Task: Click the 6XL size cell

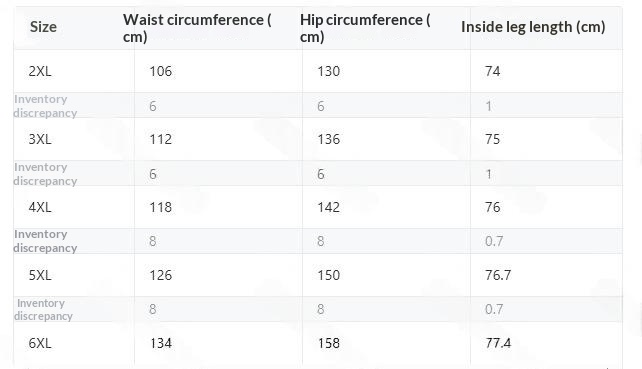Action: (x=40, y=343)
